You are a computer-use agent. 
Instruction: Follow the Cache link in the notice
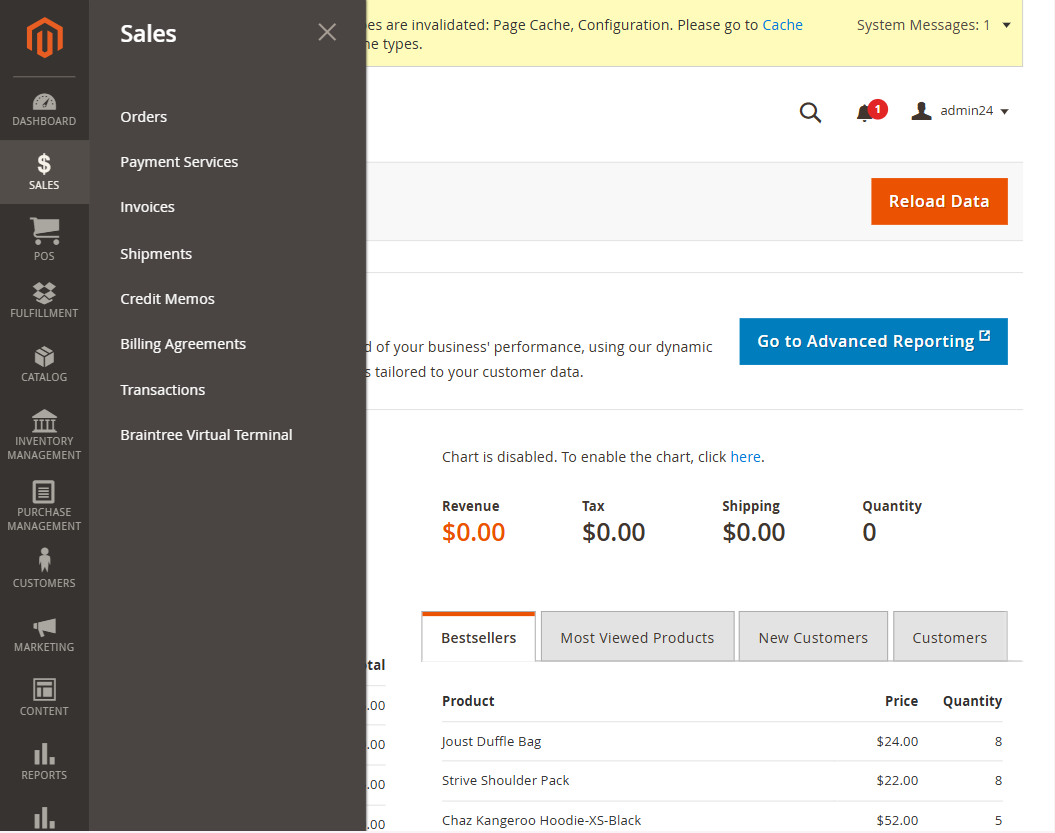(782, 26)
